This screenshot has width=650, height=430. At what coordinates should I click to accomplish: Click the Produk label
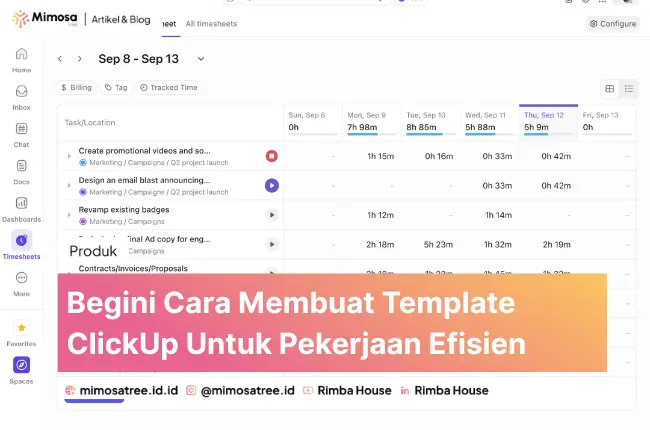coord(93,251)
